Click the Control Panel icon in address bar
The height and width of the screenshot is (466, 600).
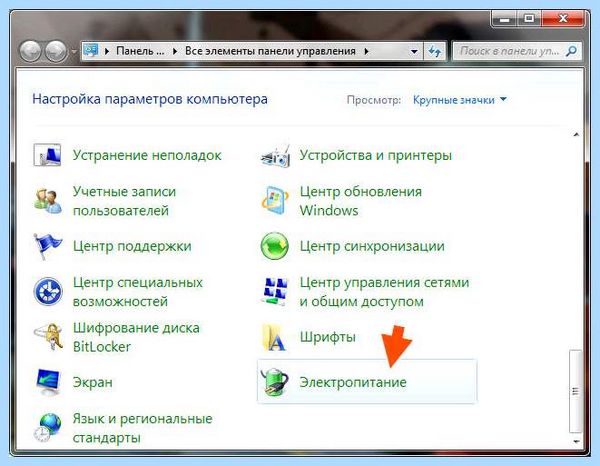(x=91, y=51)
